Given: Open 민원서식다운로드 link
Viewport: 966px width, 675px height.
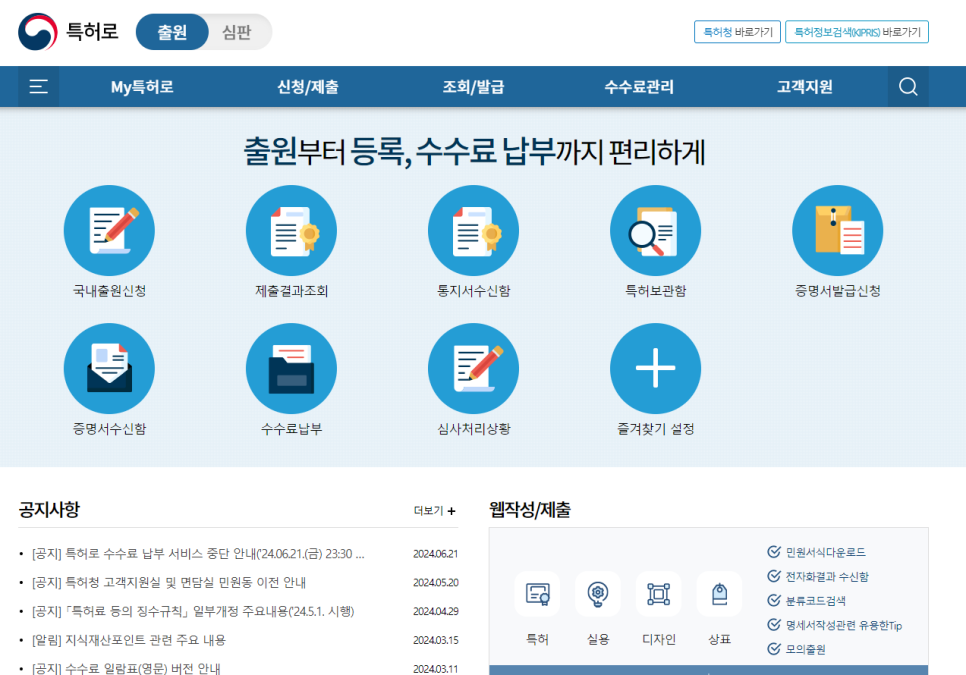Looking at the screenshot, I should coord(826,552).
